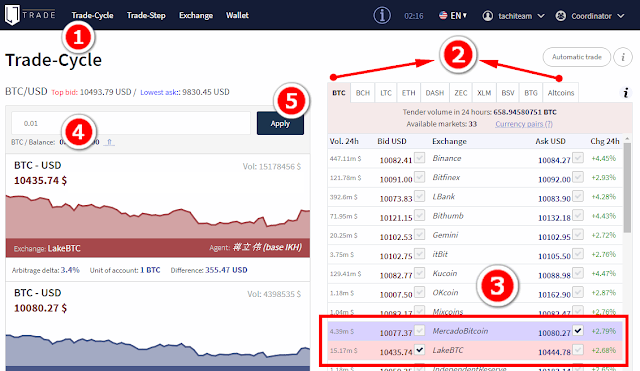The image size is (640, 371).
Task: Open the circled info icon in header
Action: (382, 16)
